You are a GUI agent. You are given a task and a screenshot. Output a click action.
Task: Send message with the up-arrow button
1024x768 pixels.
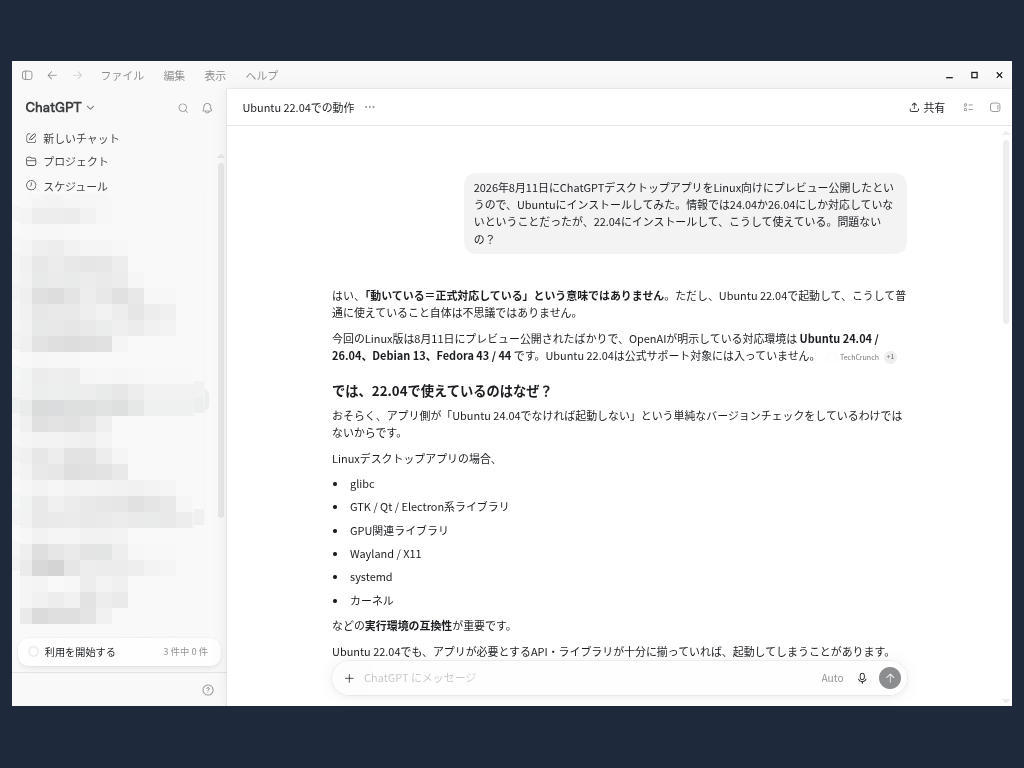click(889, 678)
